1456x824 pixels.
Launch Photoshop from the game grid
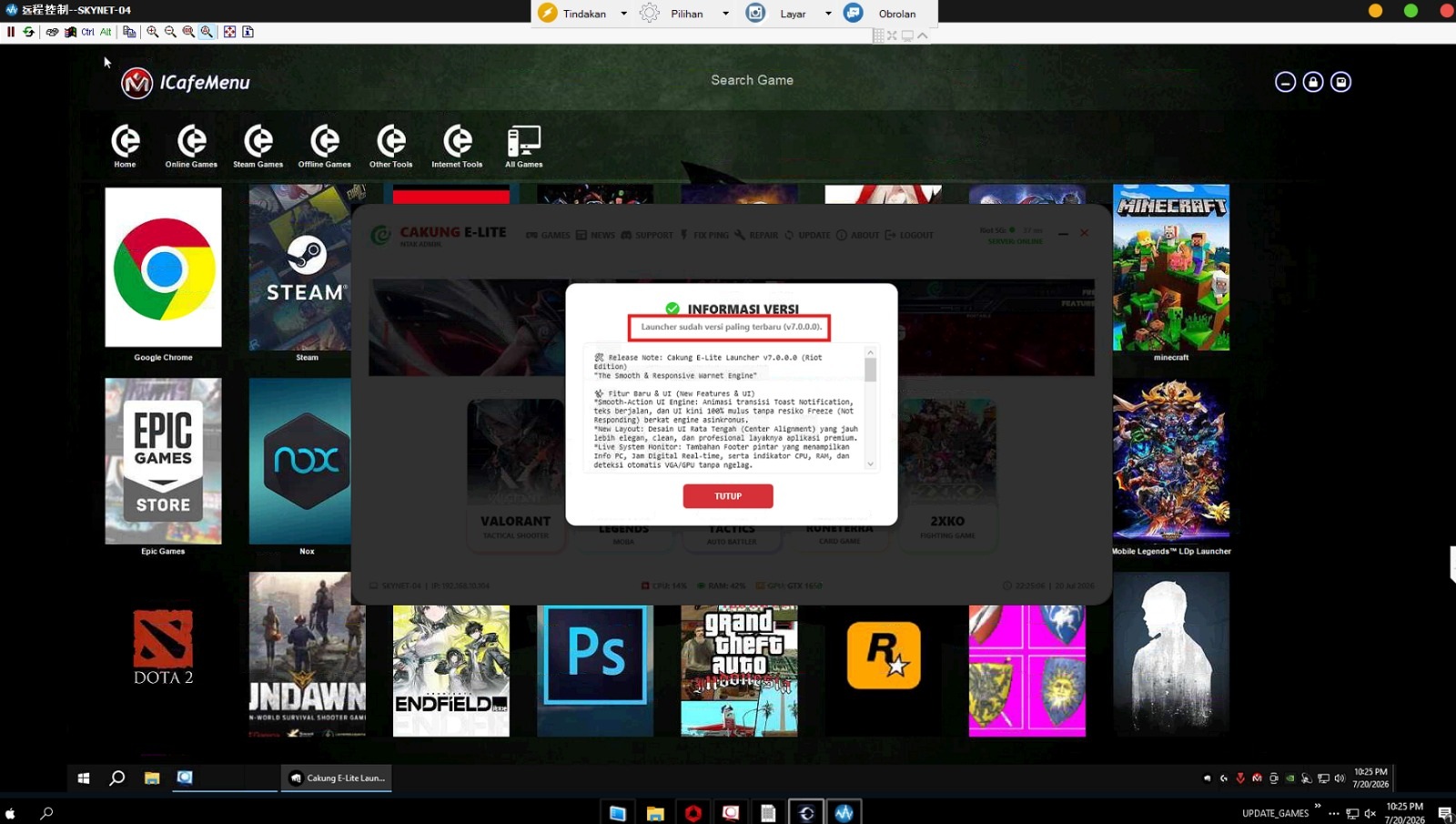tap(595, 670)
